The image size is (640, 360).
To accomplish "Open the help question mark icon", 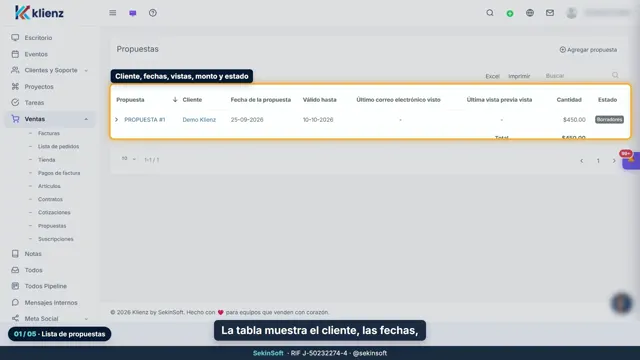I will [x=153, y=13].
